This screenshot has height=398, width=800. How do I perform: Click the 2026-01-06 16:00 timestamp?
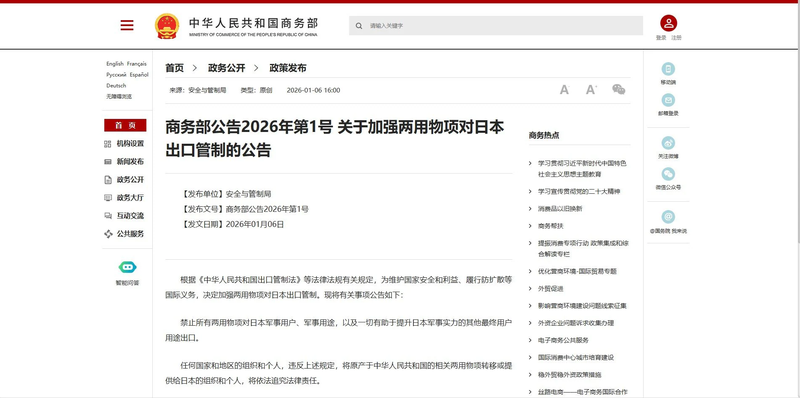point(313,90)
